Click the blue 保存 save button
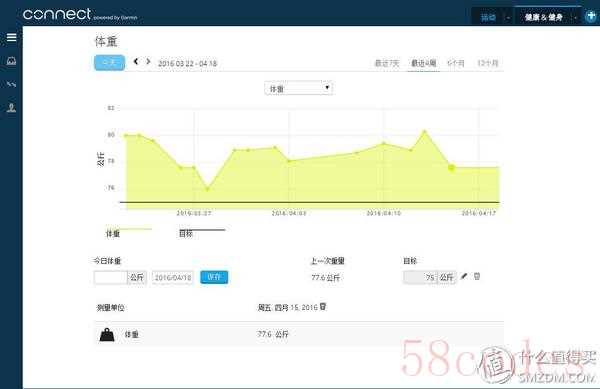This screenshot has height=389, width=600. pyautogui.click(x=214, y=277)
